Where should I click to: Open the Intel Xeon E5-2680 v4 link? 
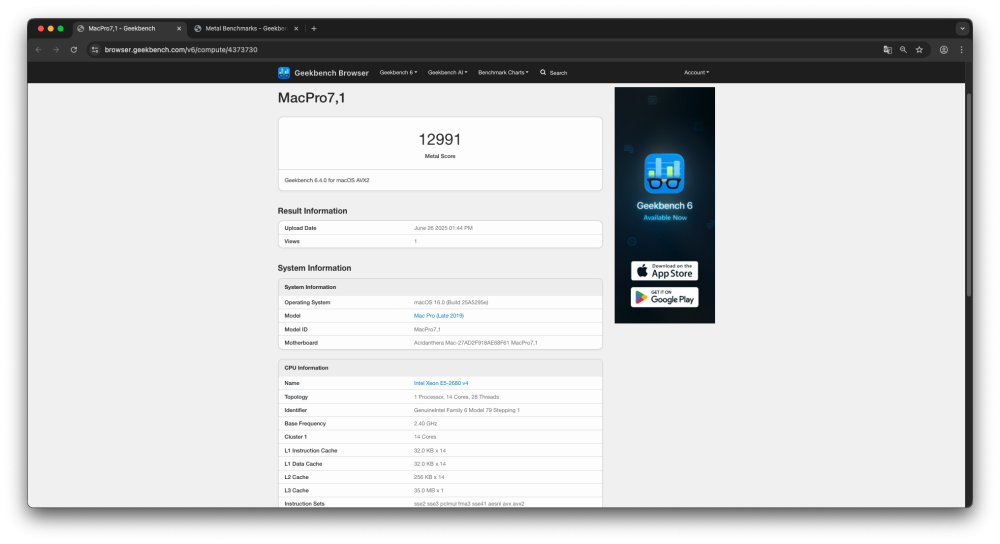(x=441, y=383)
